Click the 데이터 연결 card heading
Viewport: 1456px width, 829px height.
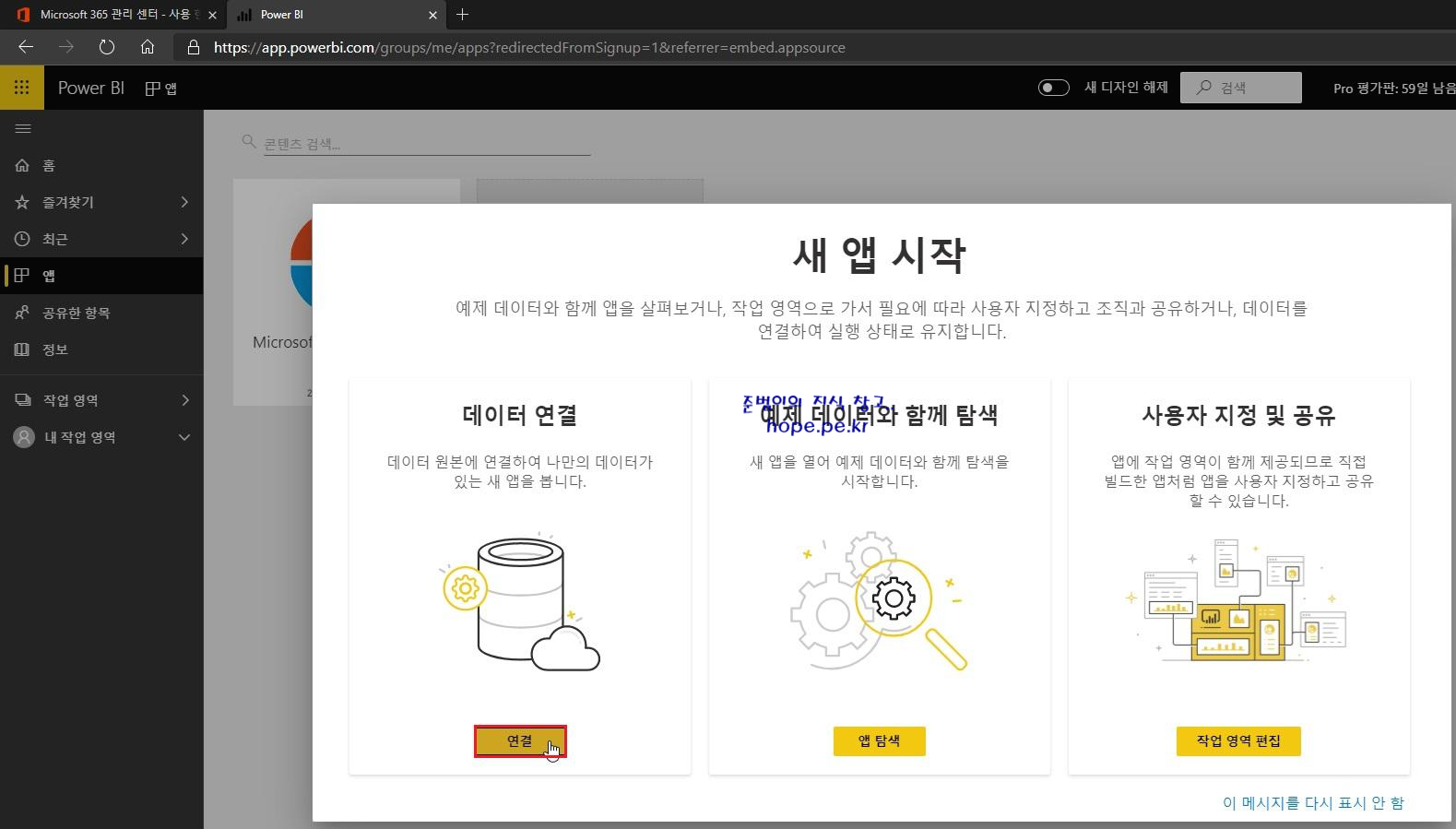tap(520, 415)
